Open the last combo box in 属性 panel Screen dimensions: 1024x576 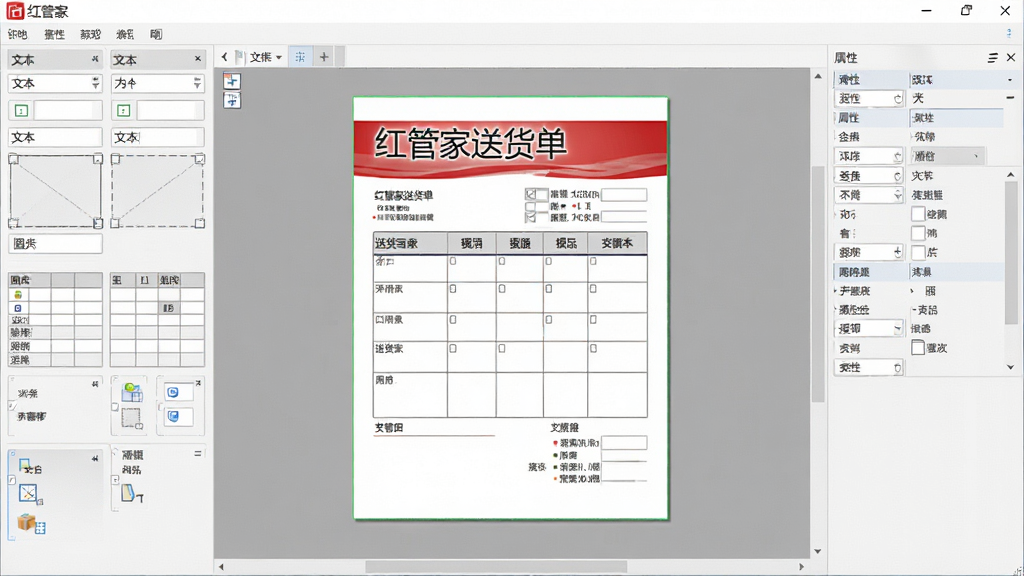click(869, 368)
